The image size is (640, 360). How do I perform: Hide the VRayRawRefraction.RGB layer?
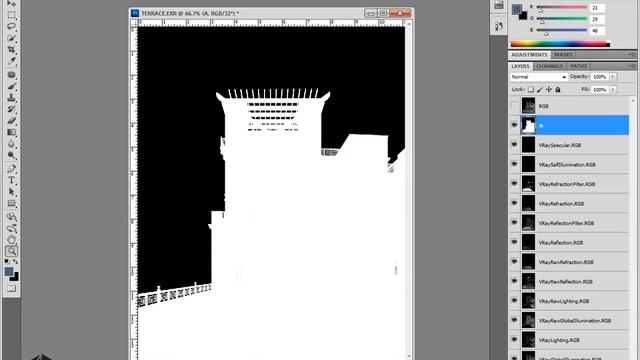(x=514, y=262)
